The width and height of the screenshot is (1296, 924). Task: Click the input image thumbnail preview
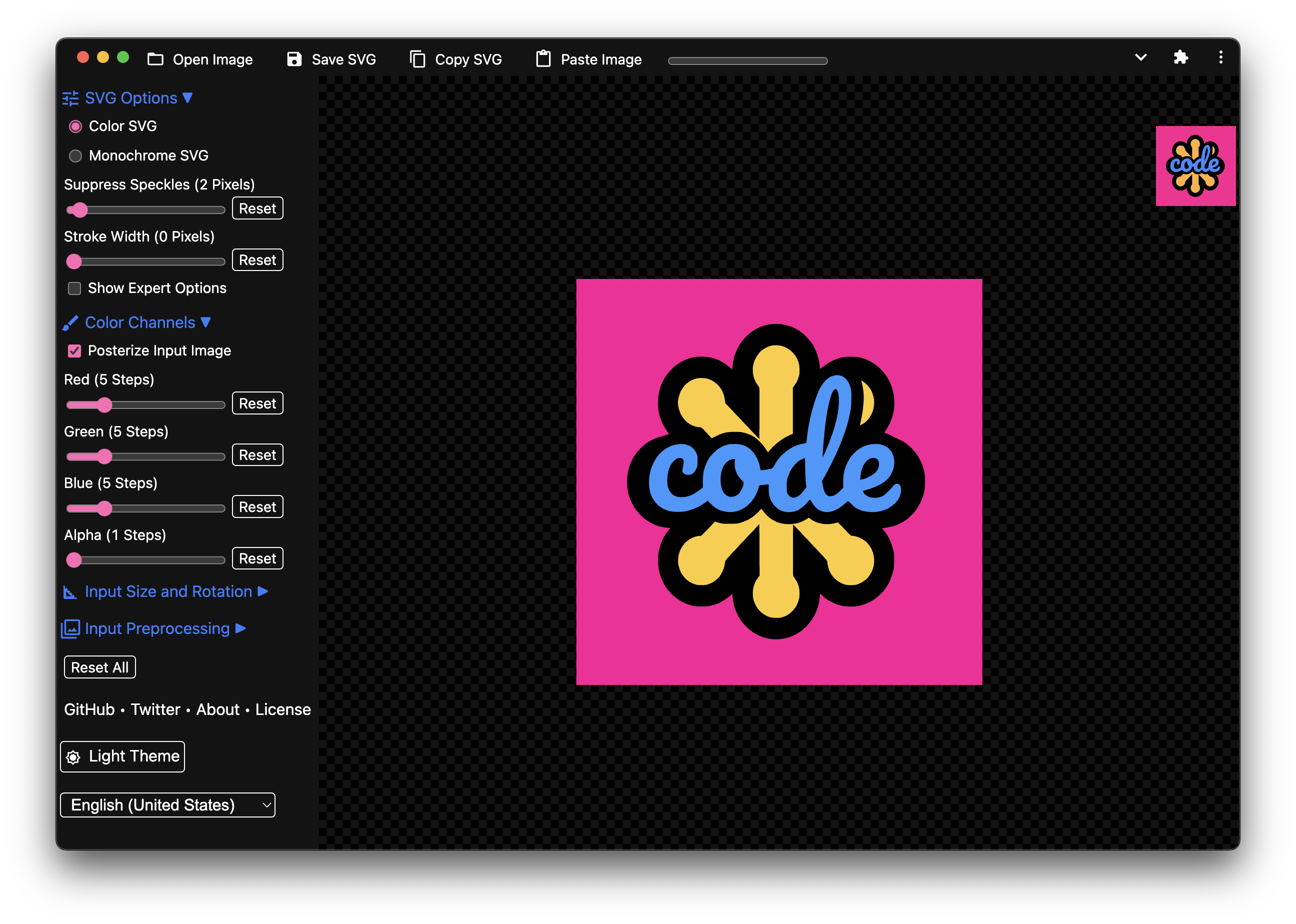1195,166
